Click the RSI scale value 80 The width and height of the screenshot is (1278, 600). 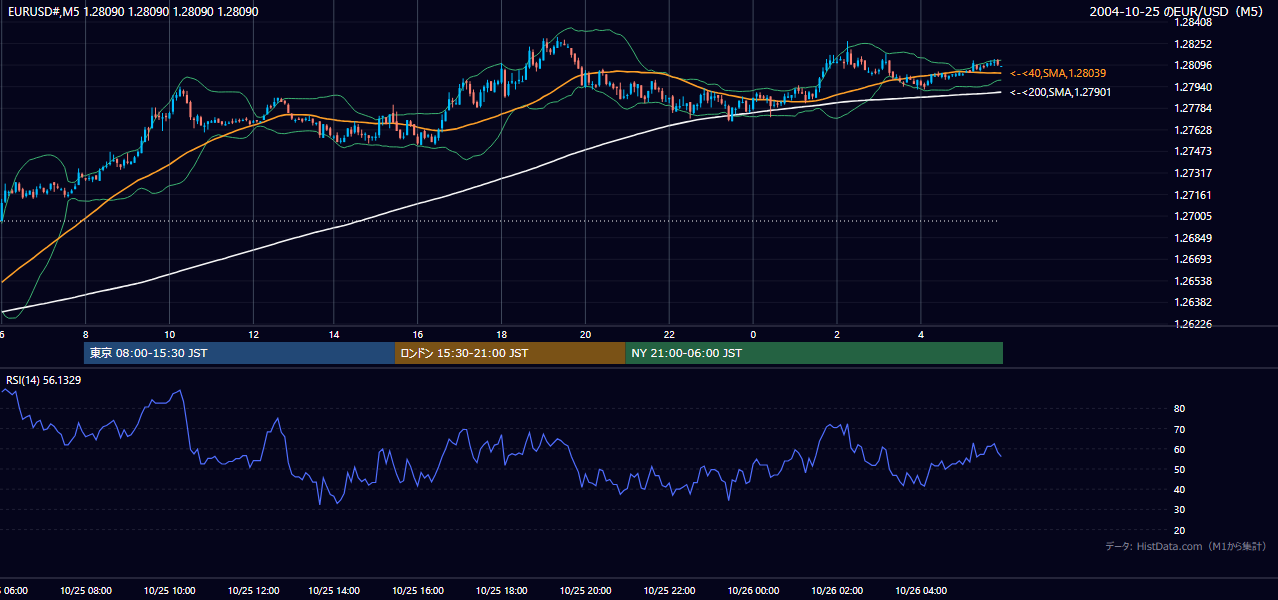[1180, 409]
